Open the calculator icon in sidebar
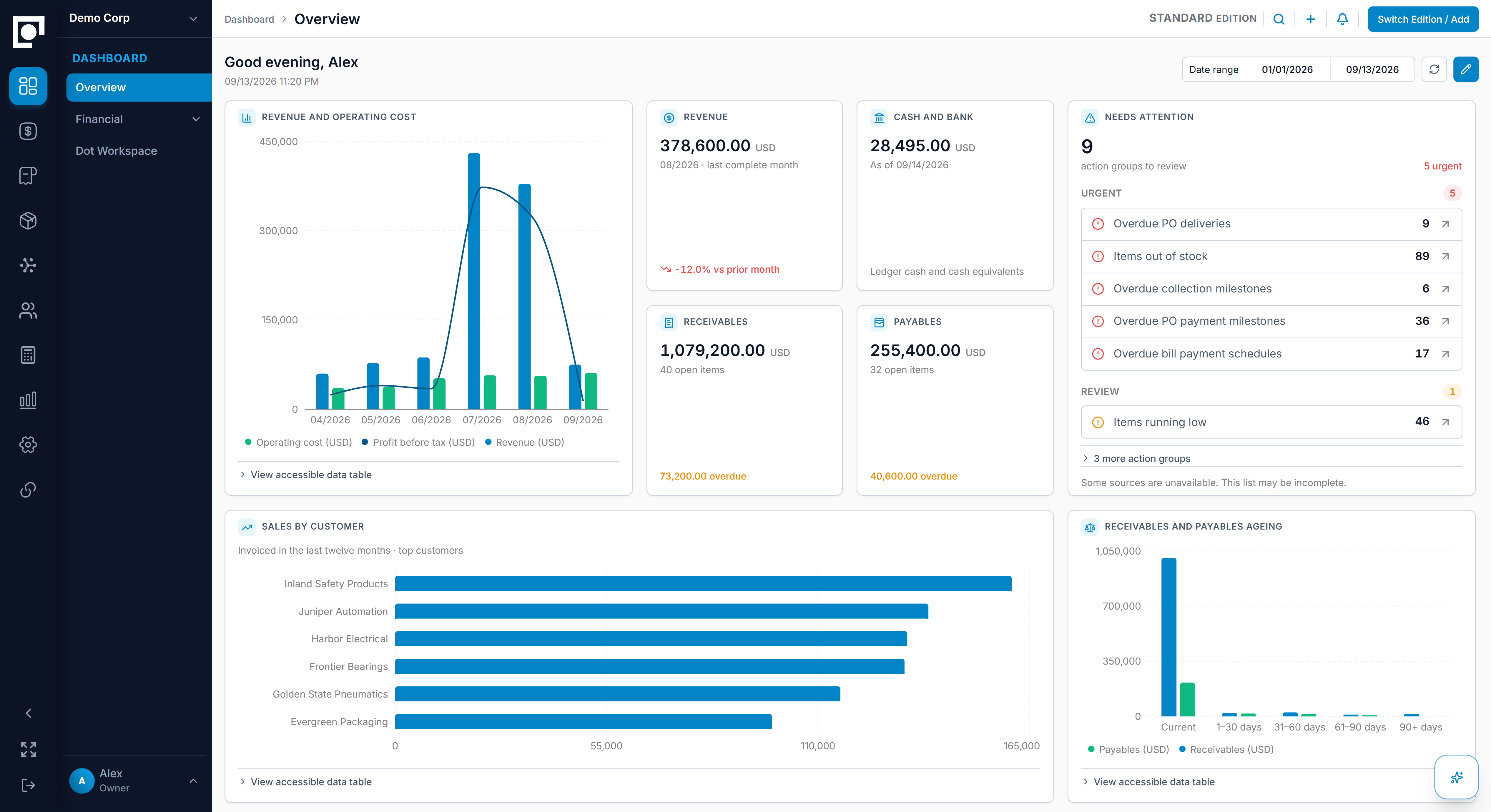This screenshot has height=812, width=1491. coord(28,355)
